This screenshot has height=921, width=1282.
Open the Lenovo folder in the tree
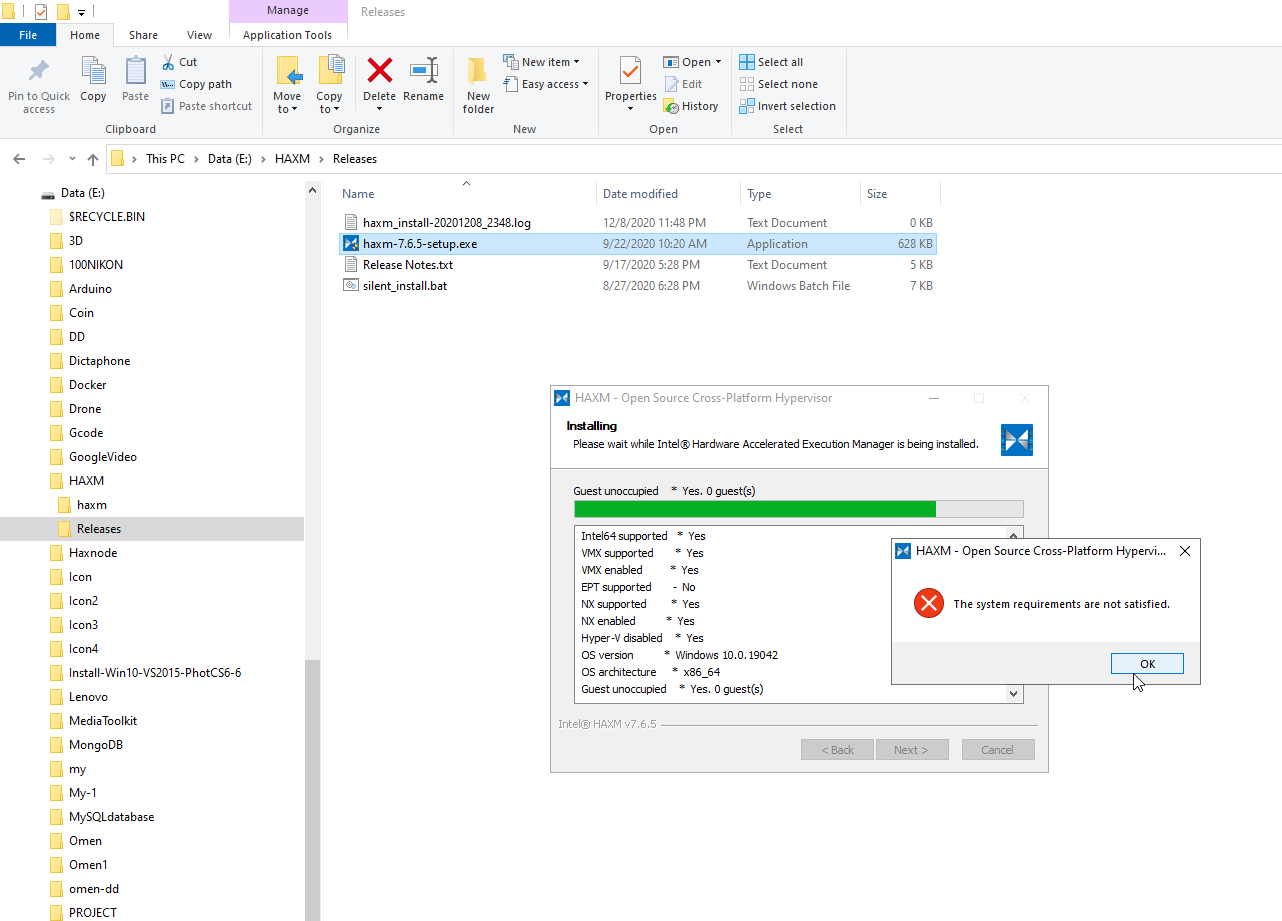[x=88, y=697]
